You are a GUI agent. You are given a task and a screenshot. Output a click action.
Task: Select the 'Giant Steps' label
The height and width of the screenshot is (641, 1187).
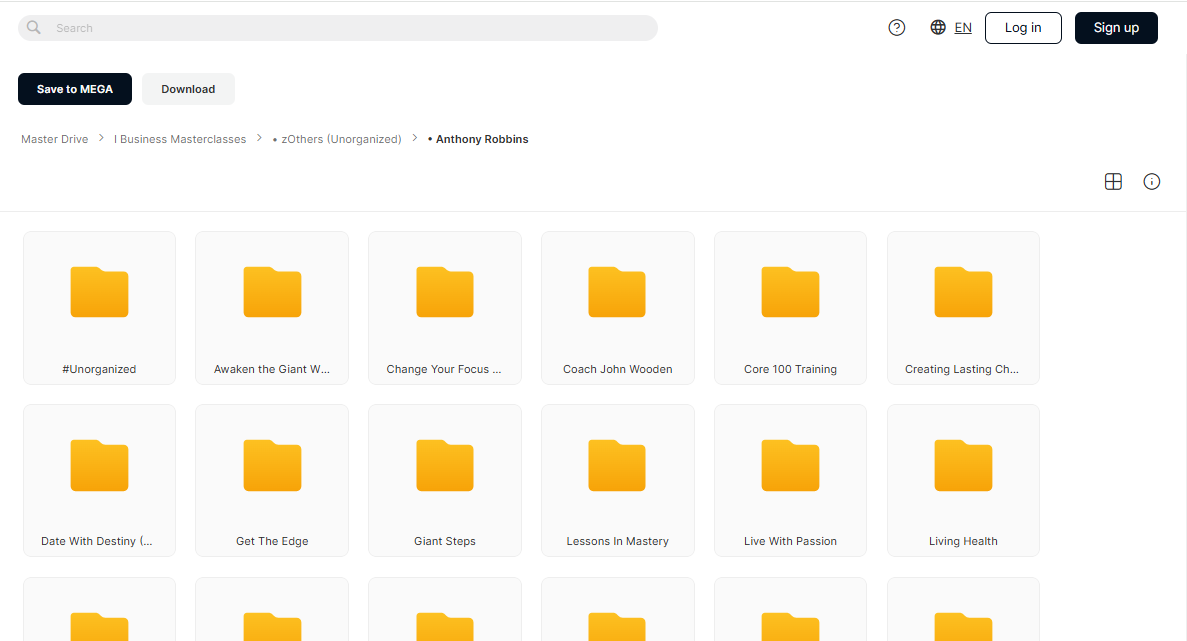click(x=445, y=541)
